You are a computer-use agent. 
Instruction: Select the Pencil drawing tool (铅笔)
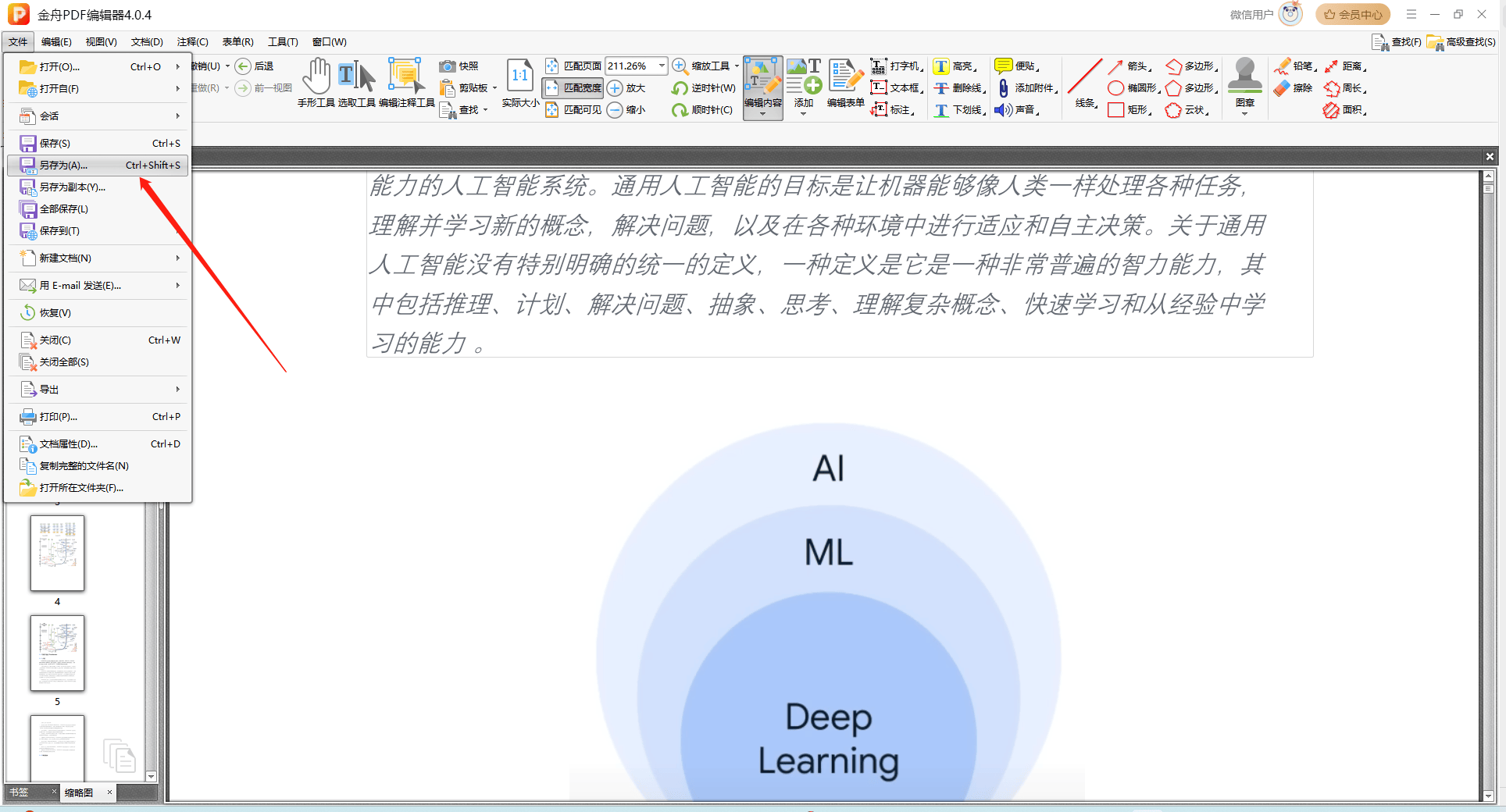click(x=1283, y=66)
